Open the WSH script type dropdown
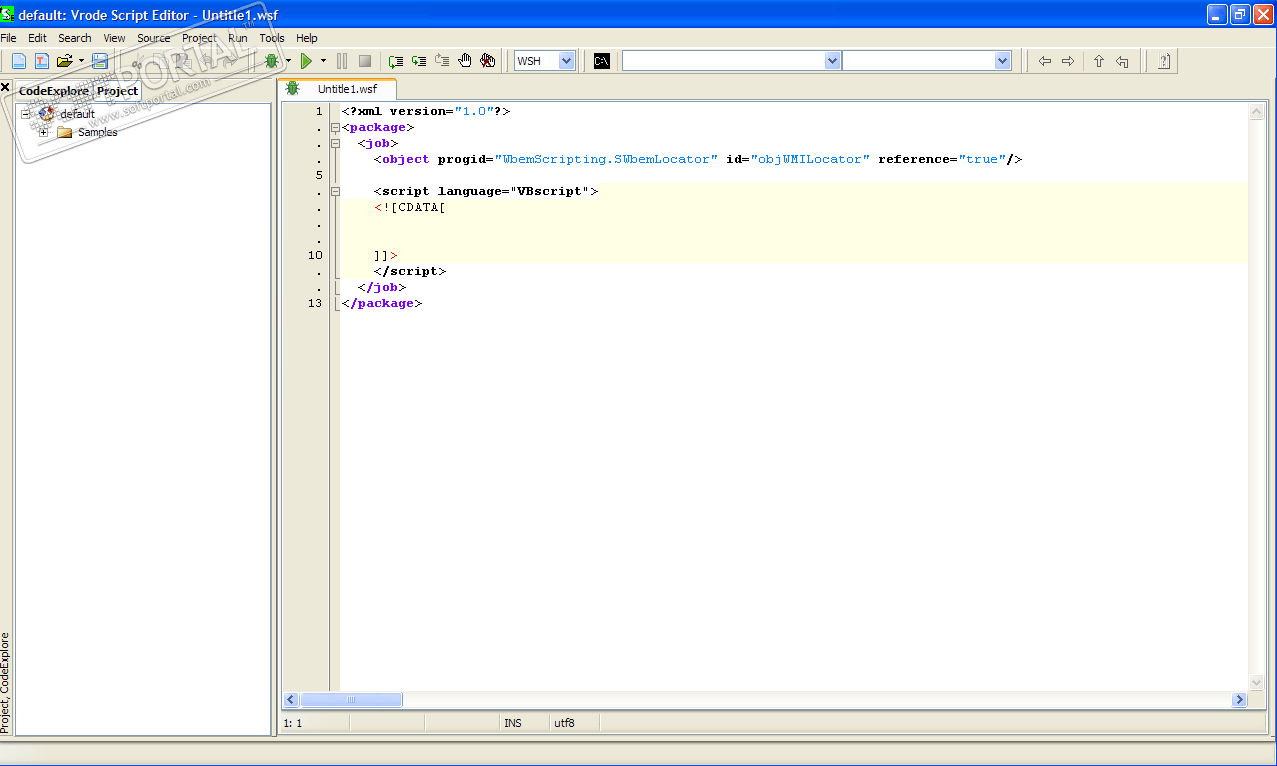This screenshot has height=766, width=1277. pyautogui.click(x=566, y=61)
